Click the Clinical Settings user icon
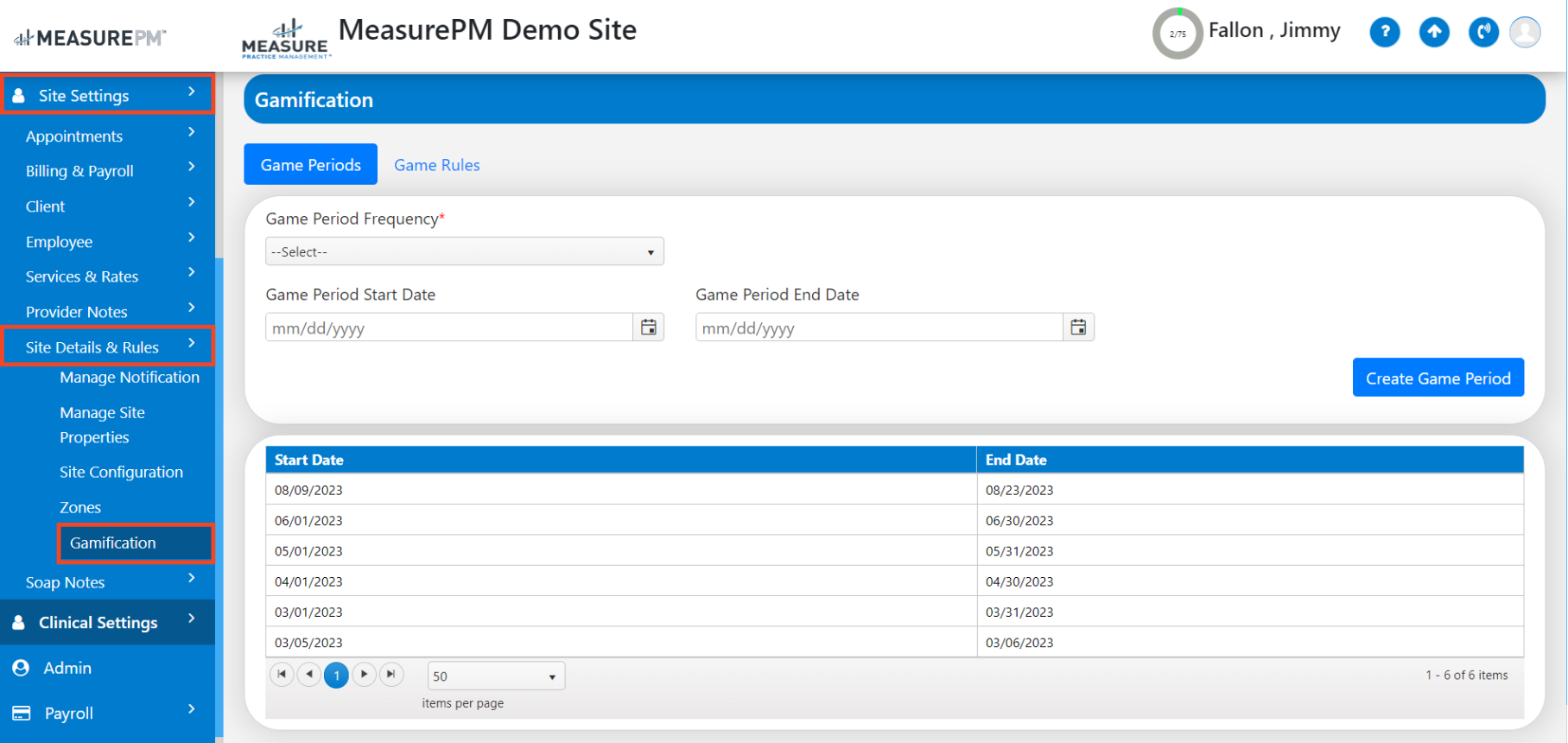This screenshot has height=743, width=1568. (x=18, y=622)
